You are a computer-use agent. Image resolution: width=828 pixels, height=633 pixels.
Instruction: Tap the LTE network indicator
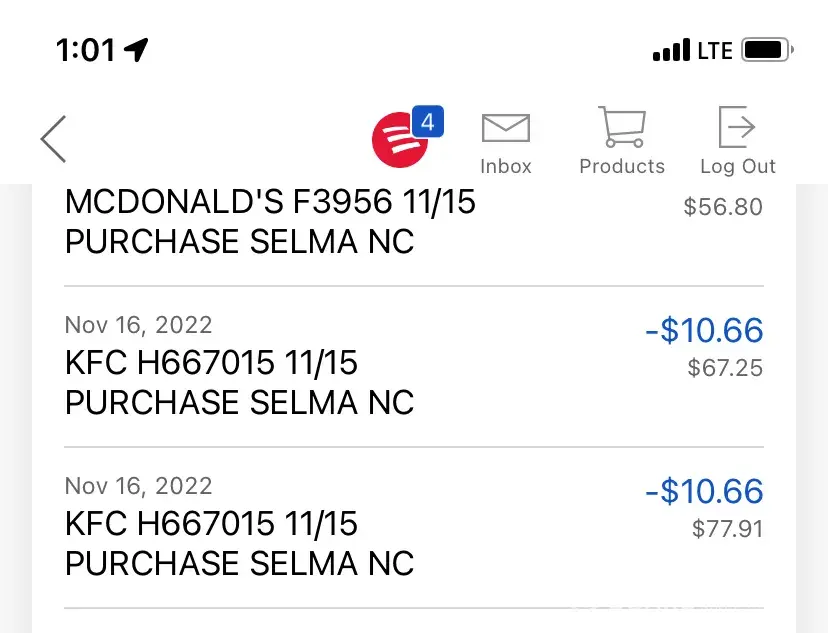[715, 50]
